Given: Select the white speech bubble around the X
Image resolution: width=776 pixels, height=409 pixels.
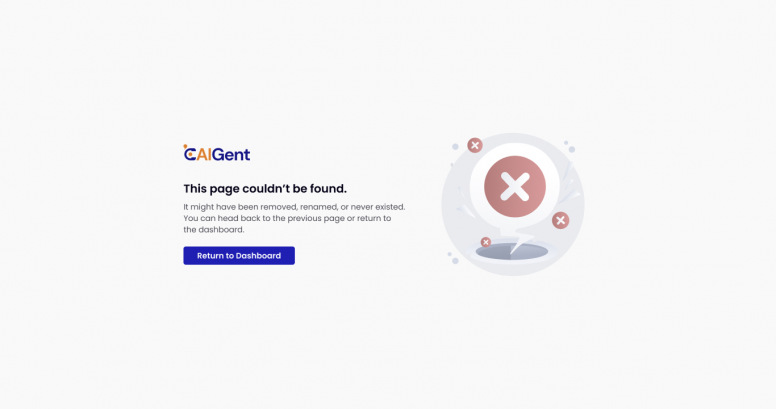Looking at the screenshot, I should 515,187.
